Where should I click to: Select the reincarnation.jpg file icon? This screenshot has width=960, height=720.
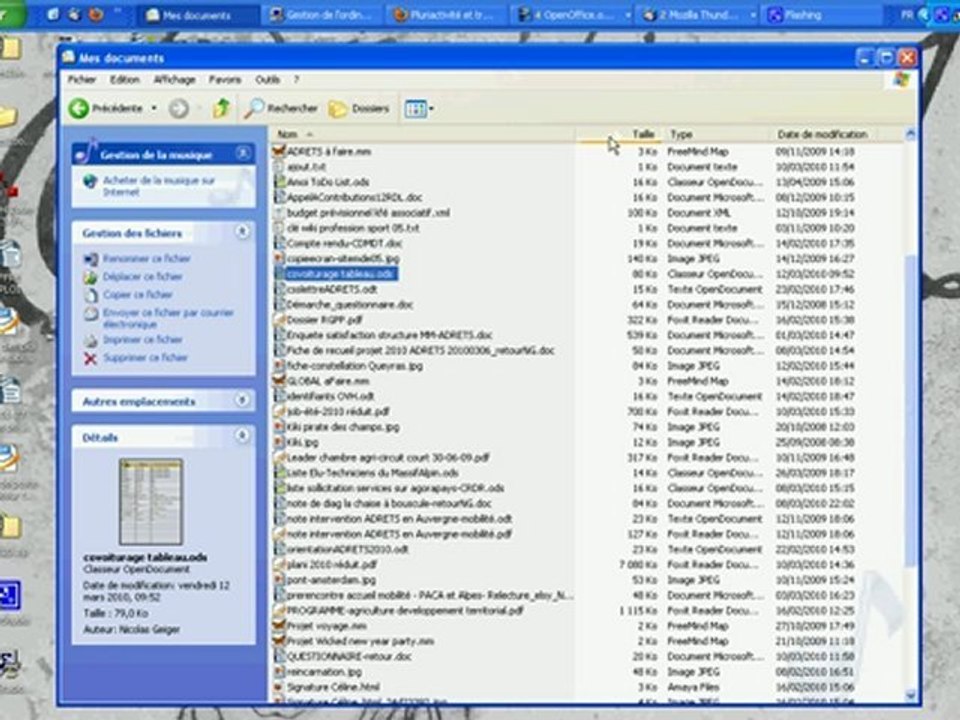[x=279, y=672]
